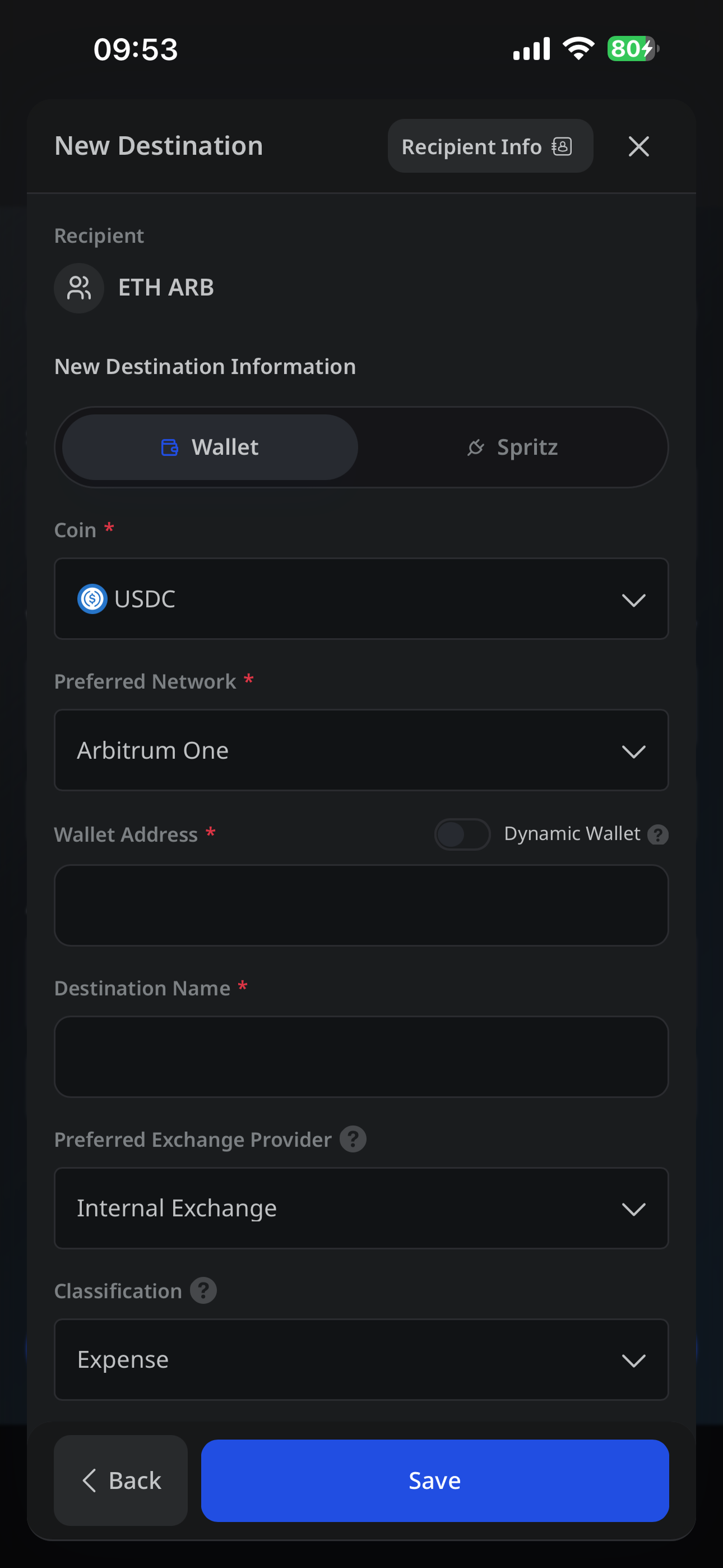
Task: Click the cellular signal strength icon
Action: pyautogui.click(x=531, y=49)
